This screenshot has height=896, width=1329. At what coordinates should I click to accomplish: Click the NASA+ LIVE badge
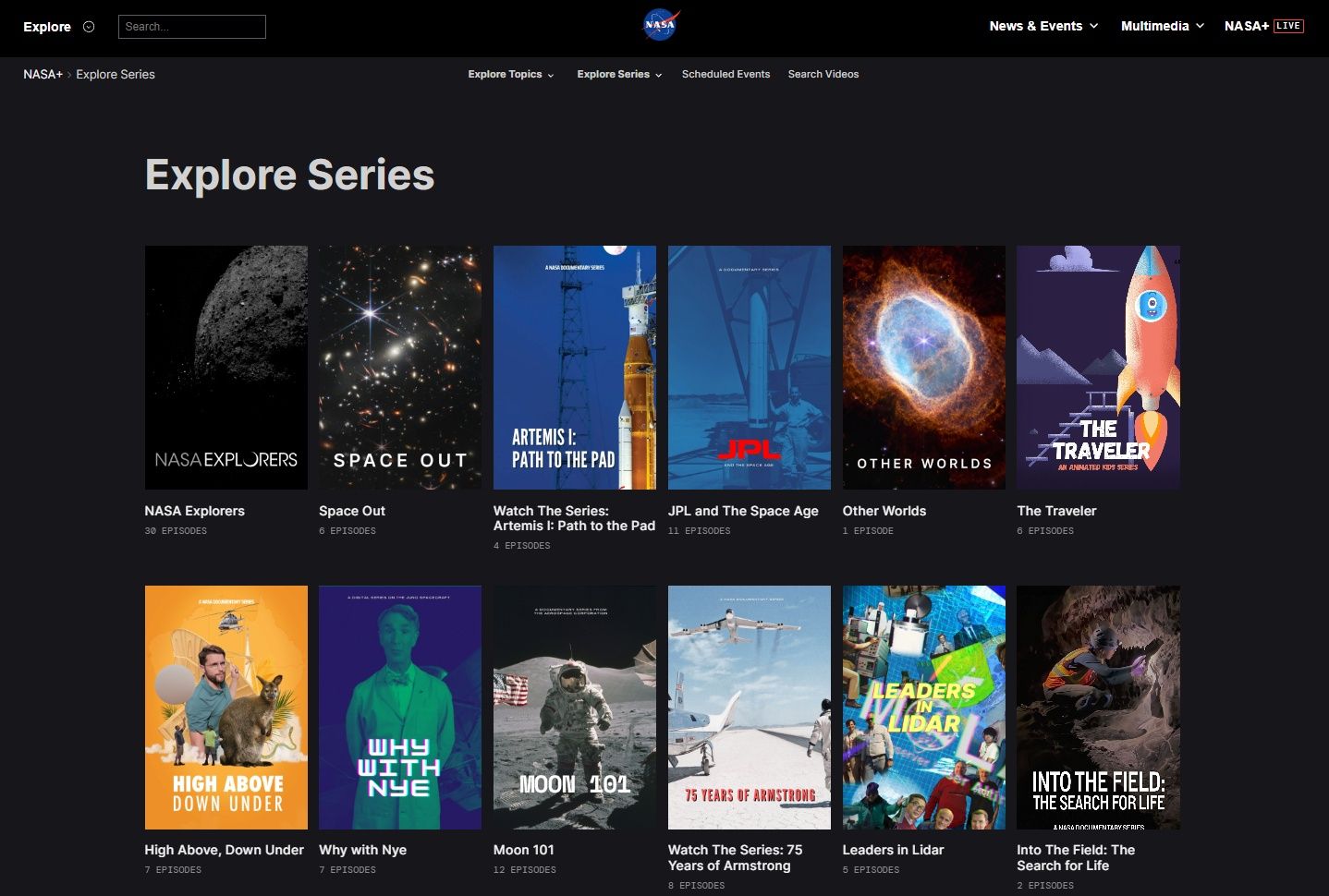tap(1288, 26)
